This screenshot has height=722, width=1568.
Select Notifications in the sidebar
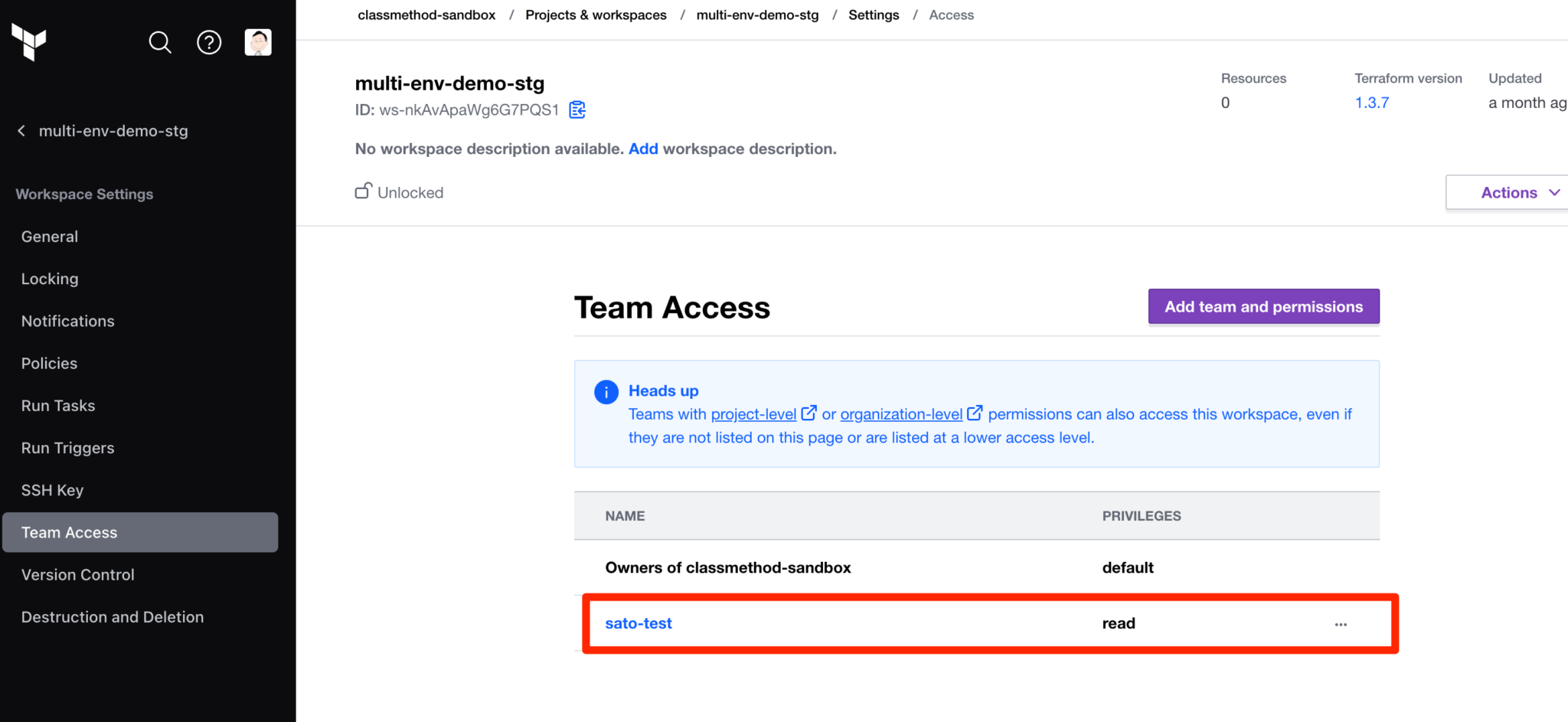pyautogui.click(x=67, y=321)
